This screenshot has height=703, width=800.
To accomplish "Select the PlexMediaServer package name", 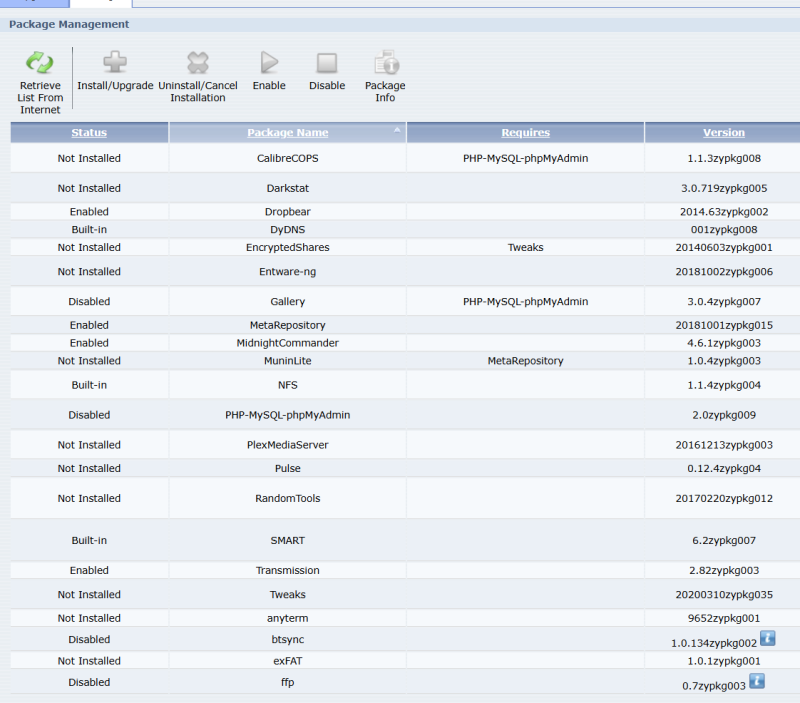I will pyautogui.click(x=287, y=445).
